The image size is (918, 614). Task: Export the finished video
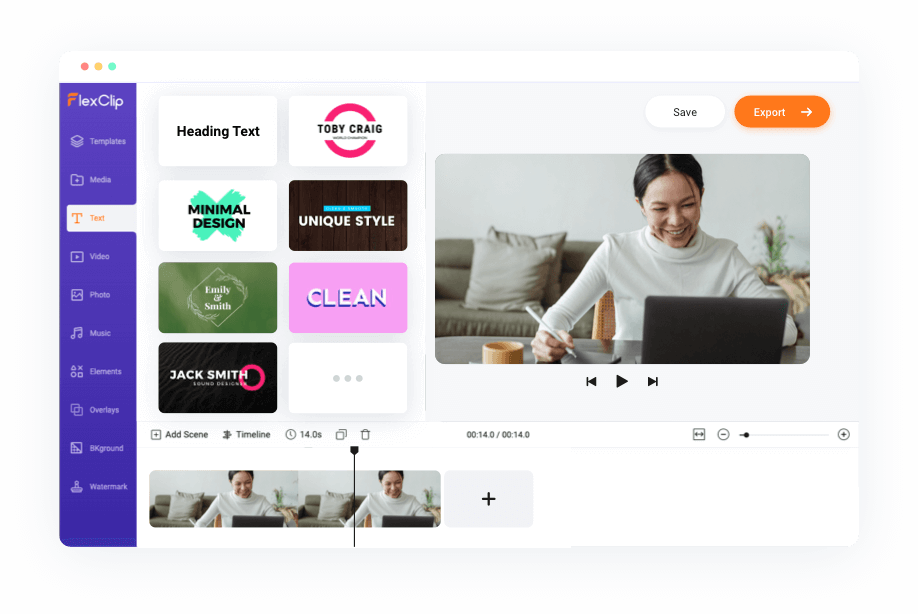(x=782, y=111)
